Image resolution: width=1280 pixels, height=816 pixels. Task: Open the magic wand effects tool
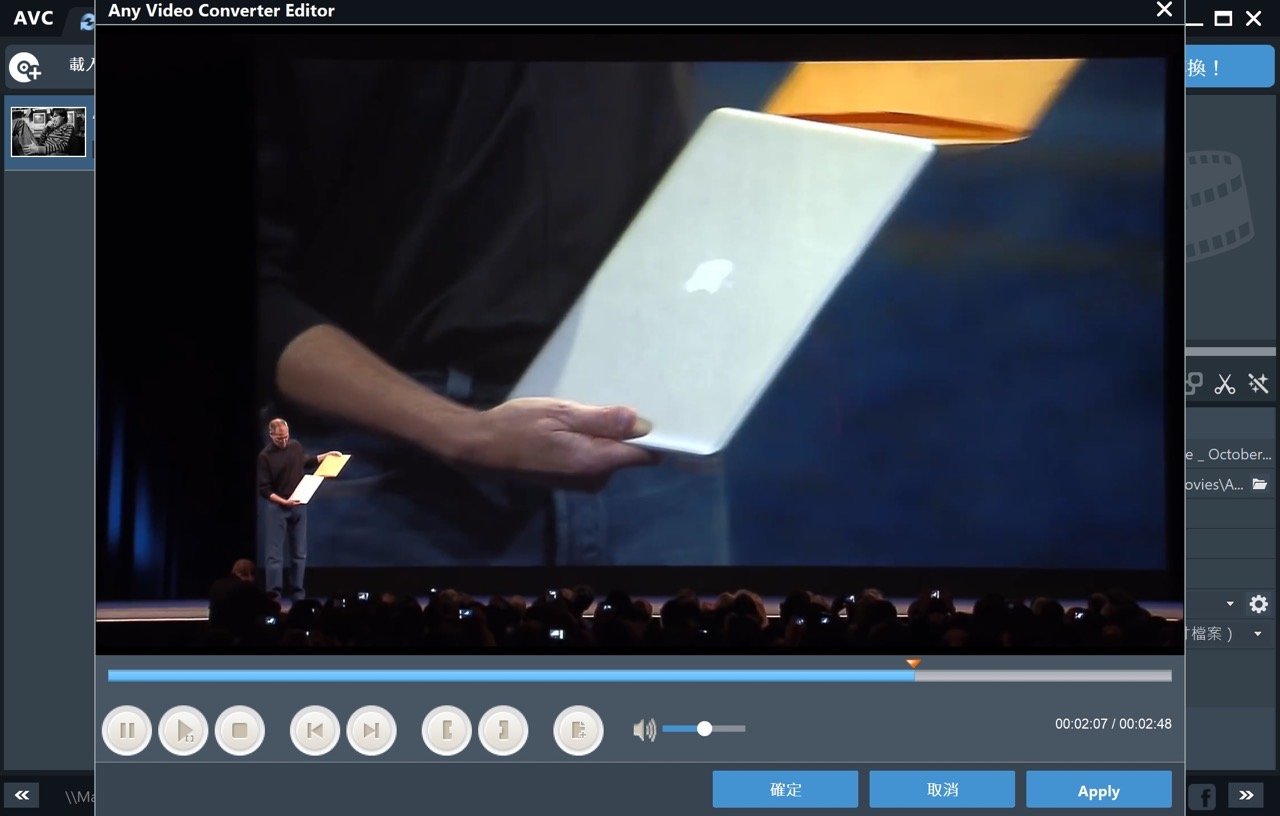[1258, 384]
